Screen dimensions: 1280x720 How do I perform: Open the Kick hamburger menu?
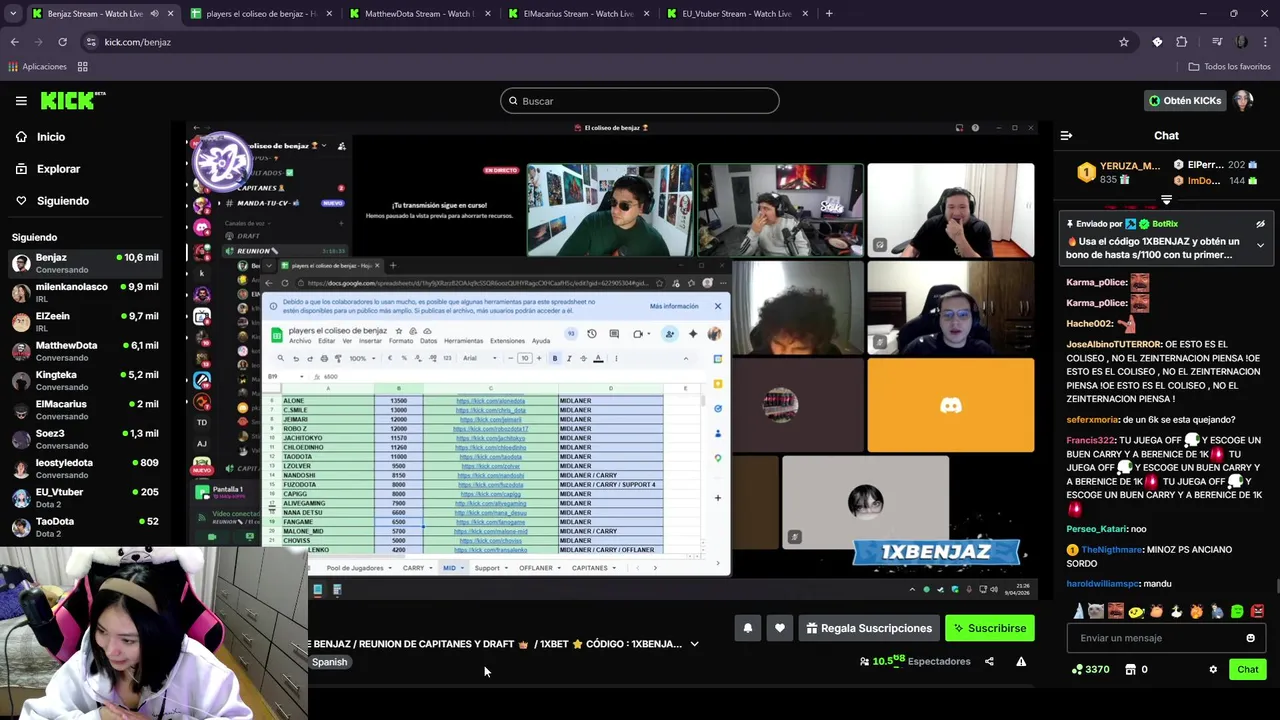click(21, 100)
